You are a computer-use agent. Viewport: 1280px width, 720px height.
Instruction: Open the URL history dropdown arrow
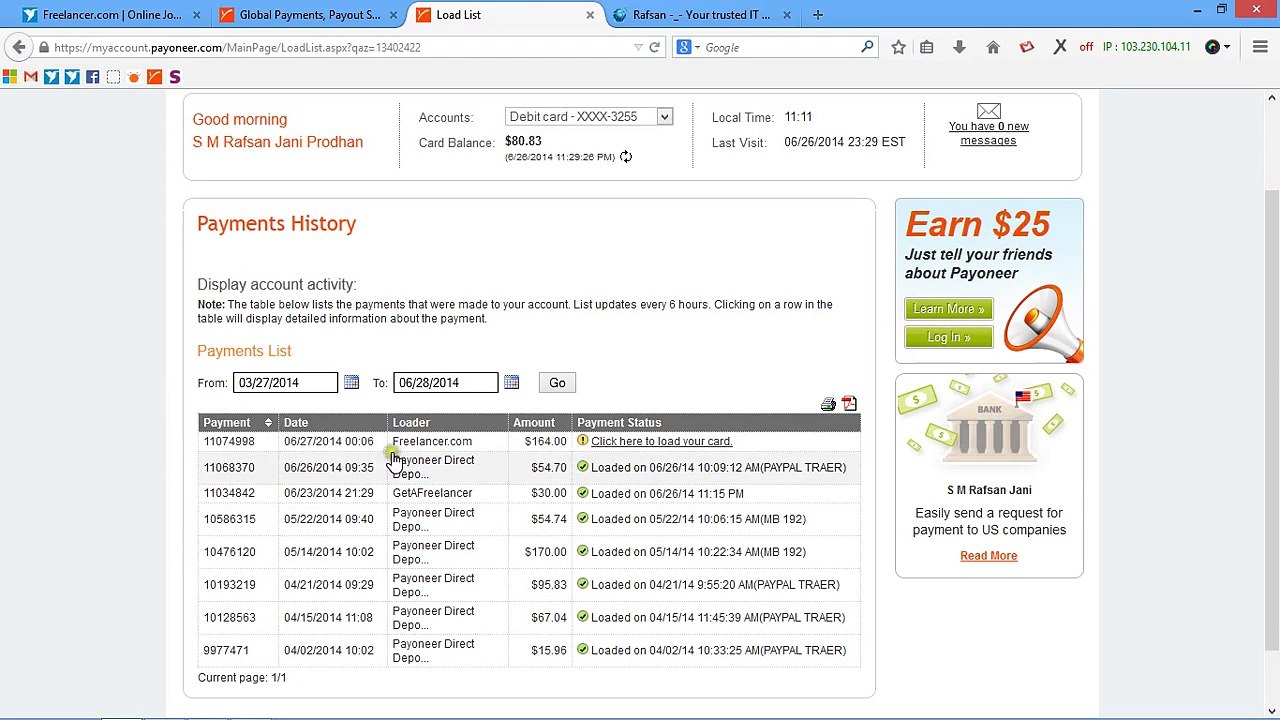click(x=638, y=47)
